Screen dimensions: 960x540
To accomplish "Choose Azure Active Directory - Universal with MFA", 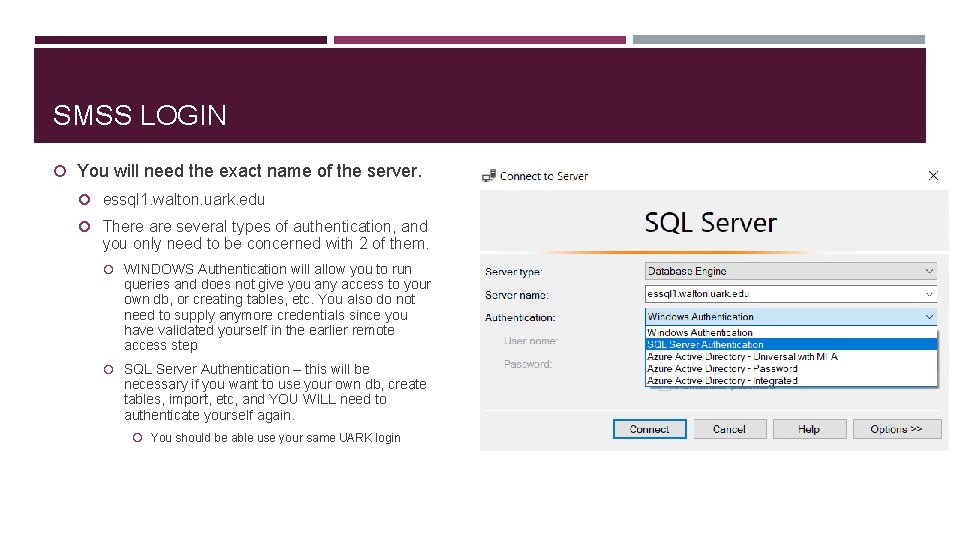I will point(791,356).
